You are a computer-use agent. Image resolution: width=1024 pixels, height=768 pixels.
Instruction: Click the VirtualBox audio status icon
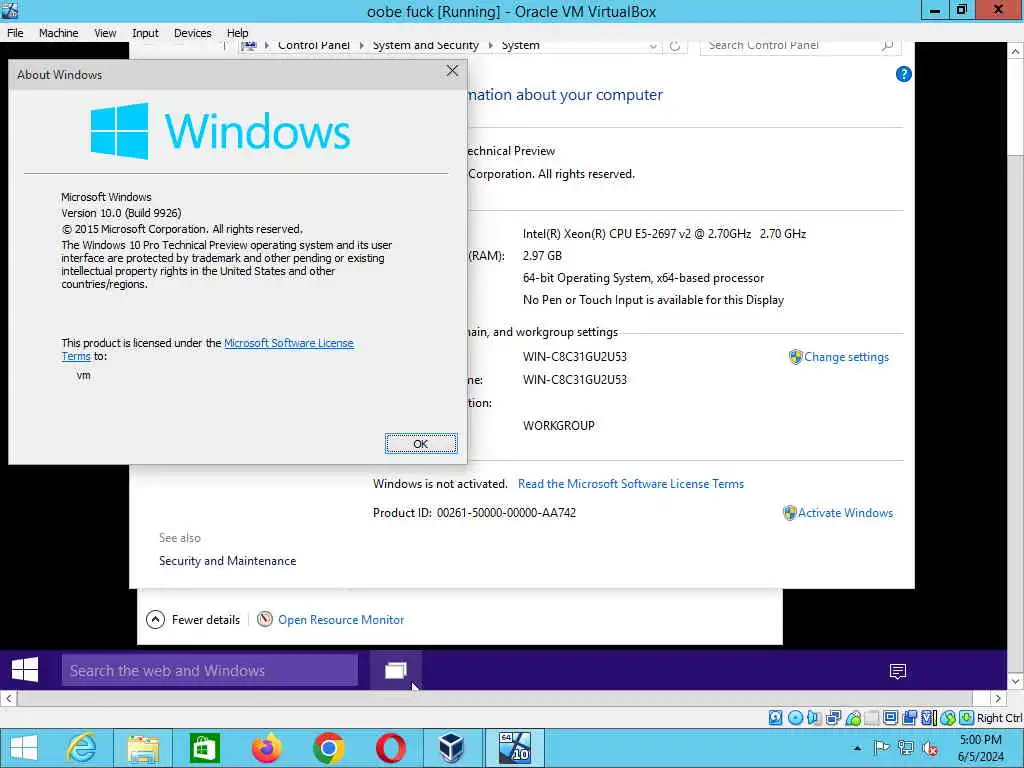814,718
